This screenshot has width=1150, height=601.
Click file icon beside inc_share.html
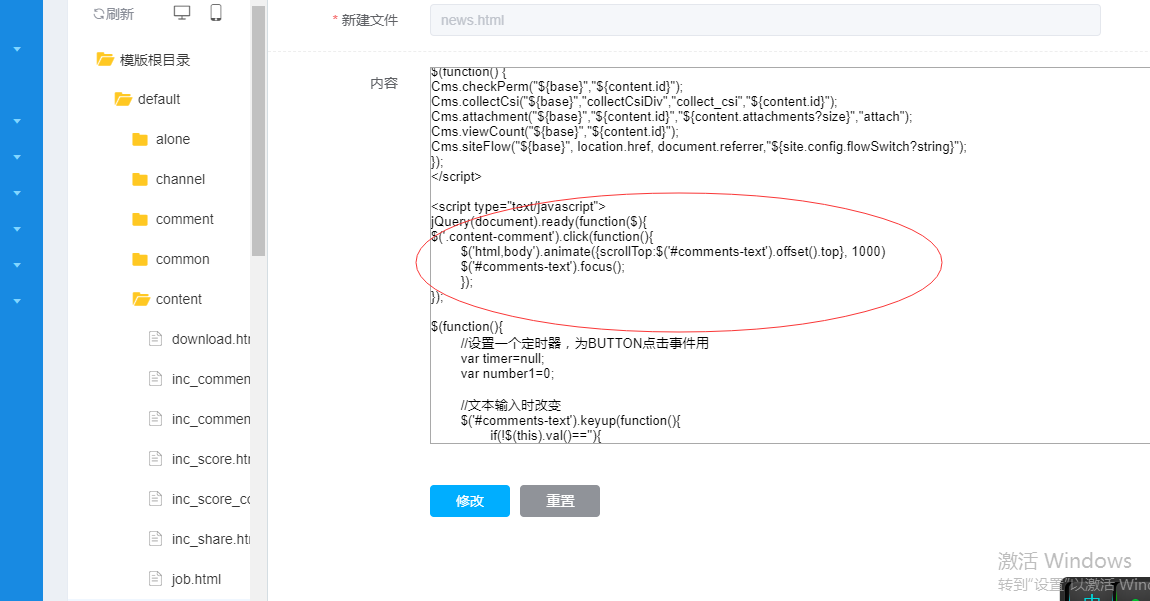pos(155,539)
